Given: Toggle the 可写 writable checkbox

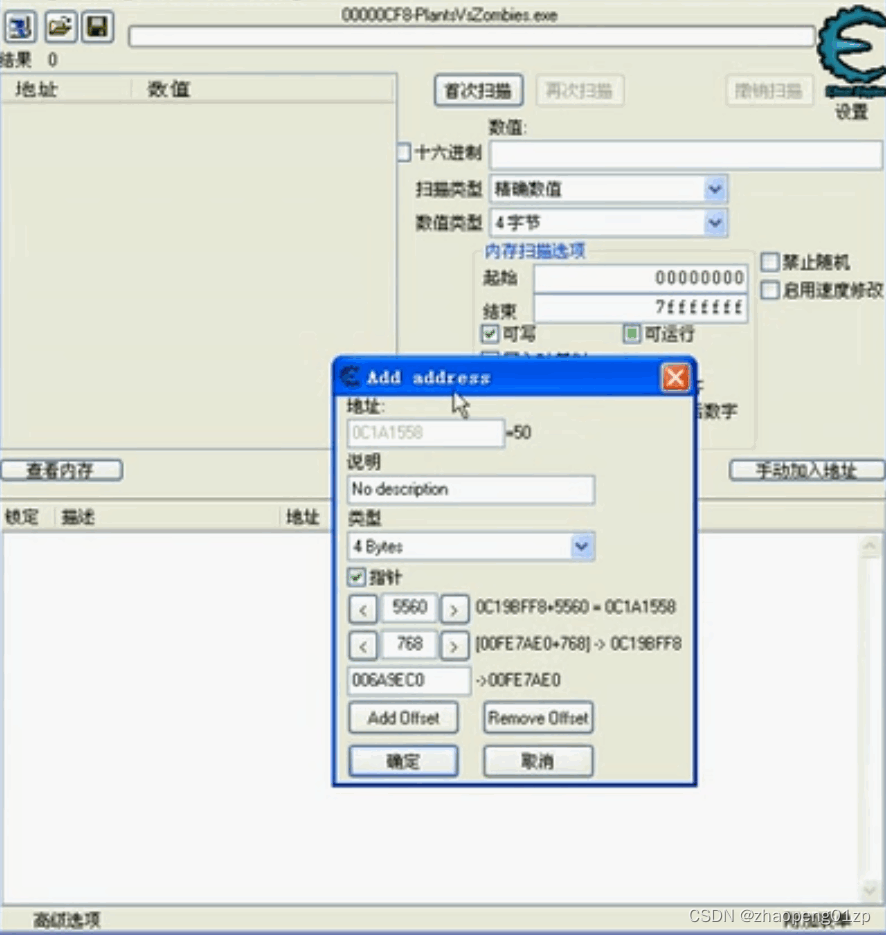Looking at the screenshot, I should (490, 333).
